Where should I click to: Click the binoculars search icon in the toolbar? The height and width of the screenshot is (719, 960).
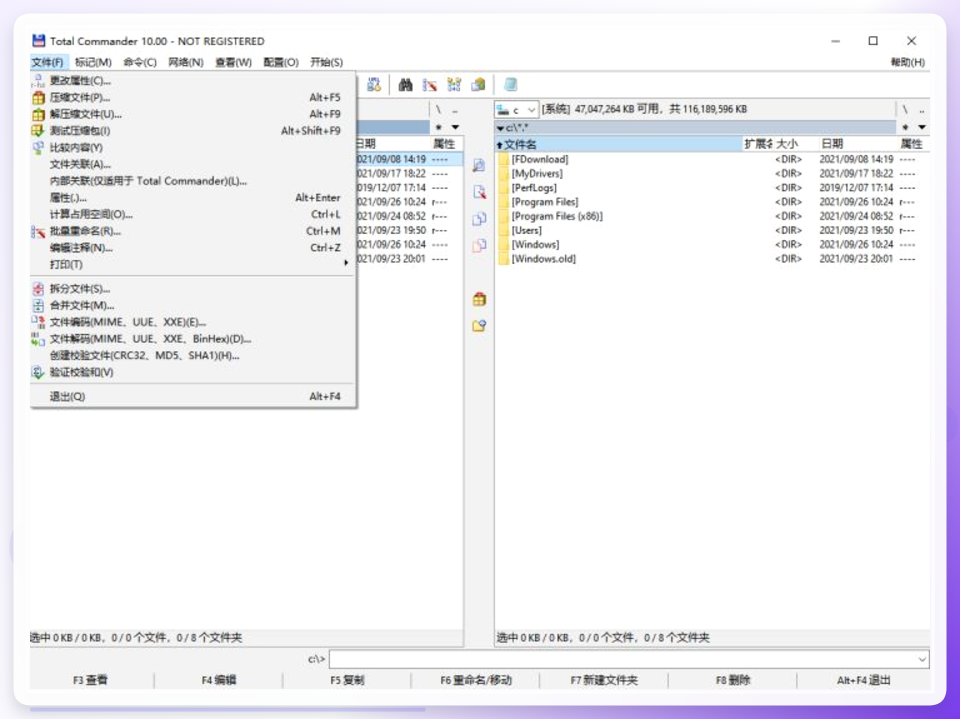pos(405,85)
